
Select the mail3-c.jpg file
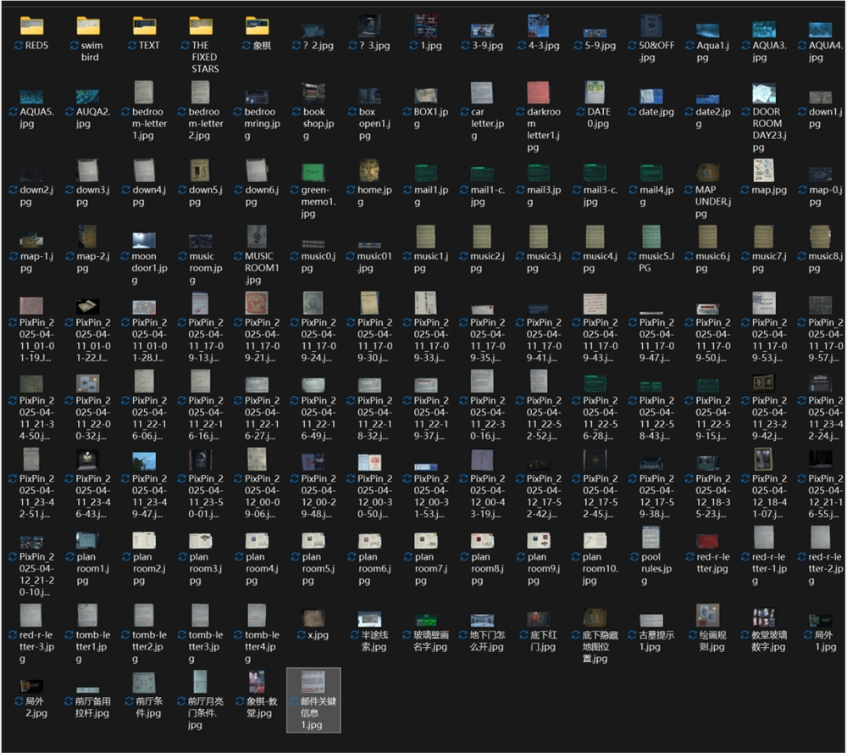[x=595, y=184]
